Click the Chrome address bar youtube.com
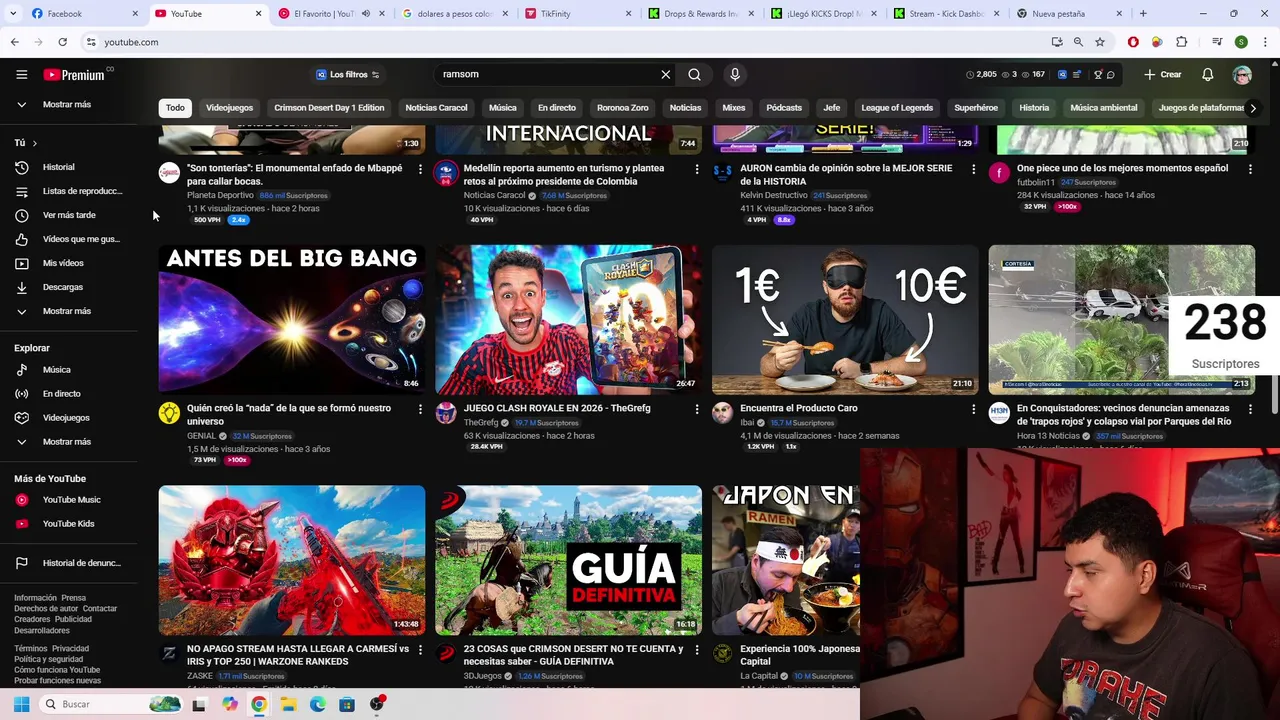Screen dimensions: 1280x720 pos(565,42)
